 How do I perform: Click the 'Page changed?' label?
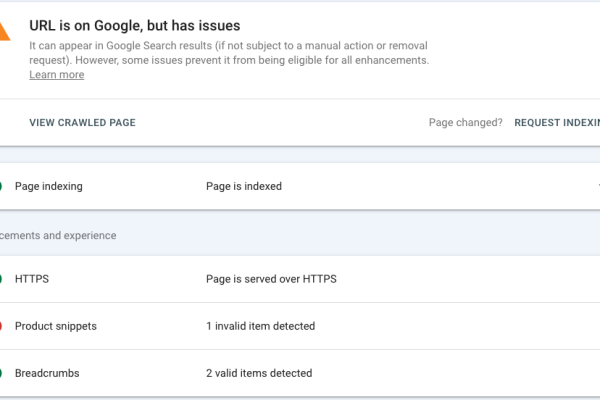(465, 122)
